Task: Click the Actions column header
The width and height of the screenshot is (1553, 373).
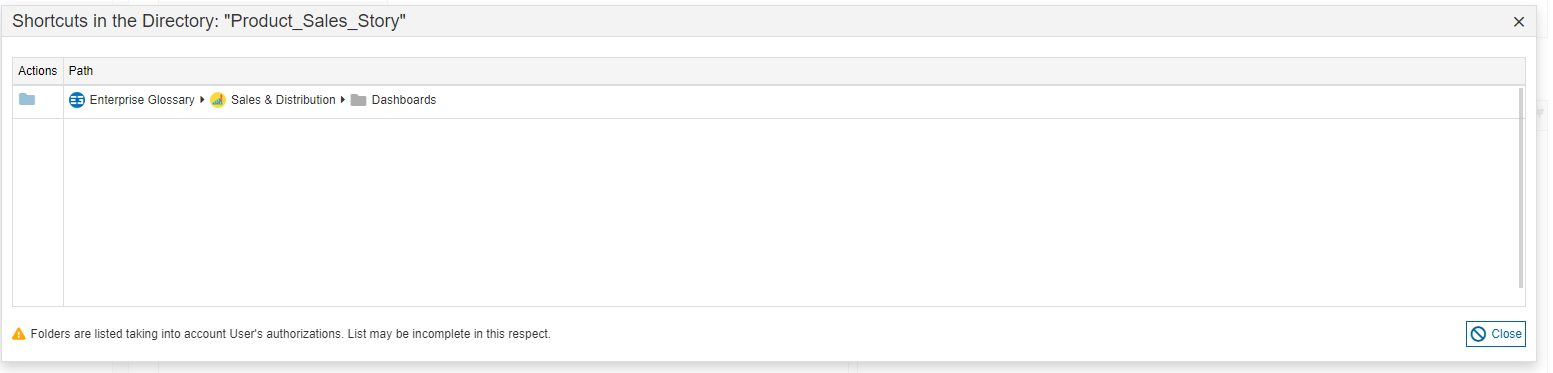Action: [x=38, y=71]
